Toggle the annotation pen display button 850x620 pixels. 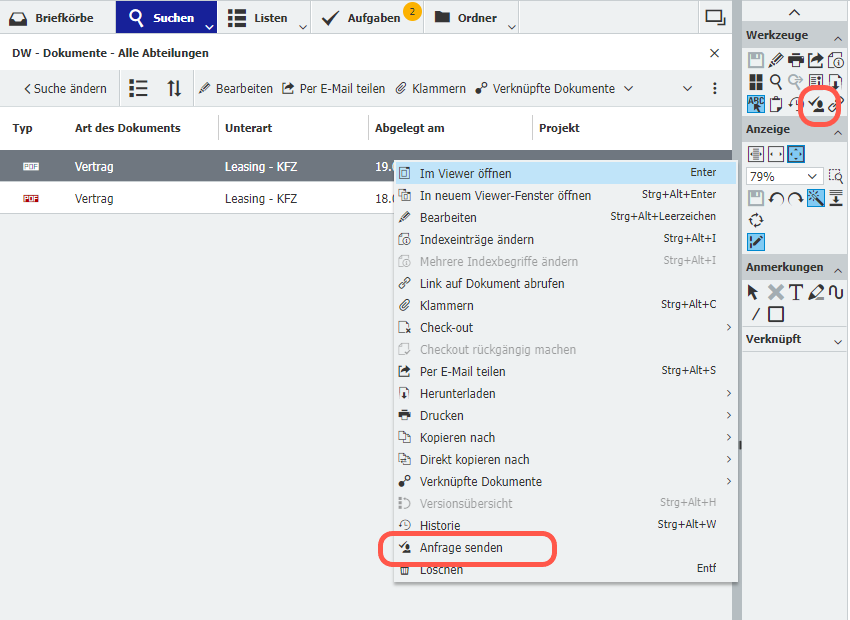pos(756,241)
